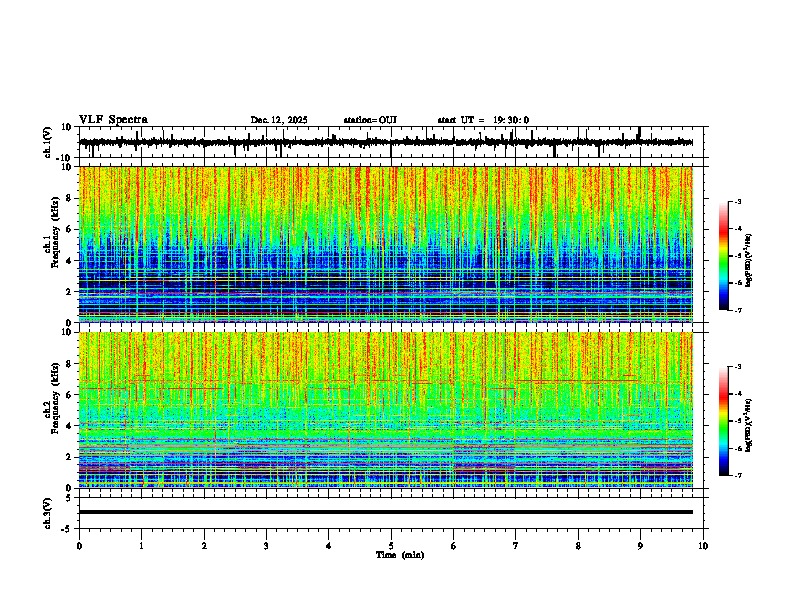Click the "ch.1 Frequency (kHz)" axis label

click(x=53, y=234)
